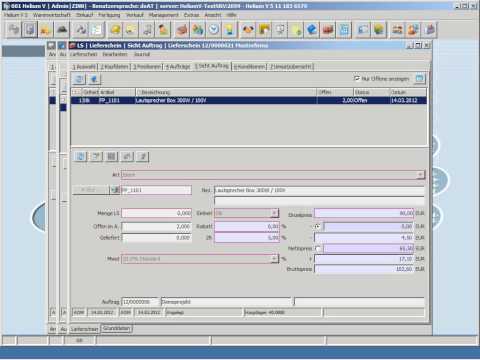Click the Bezeichnung column header
This screenshot has width=480, height=360.
tap(227, 92)
